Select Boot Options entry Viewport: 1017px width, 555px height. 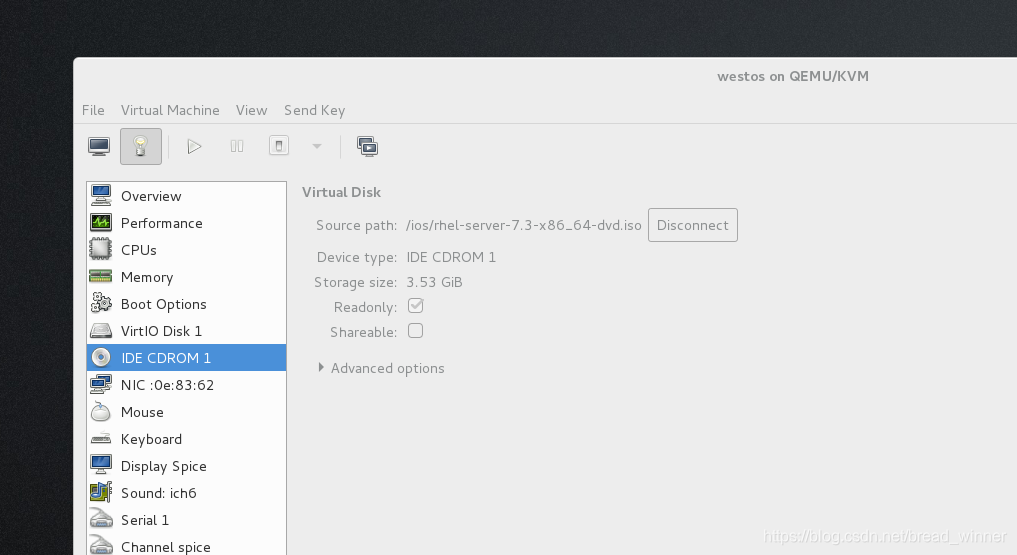[x=186, y=303]
